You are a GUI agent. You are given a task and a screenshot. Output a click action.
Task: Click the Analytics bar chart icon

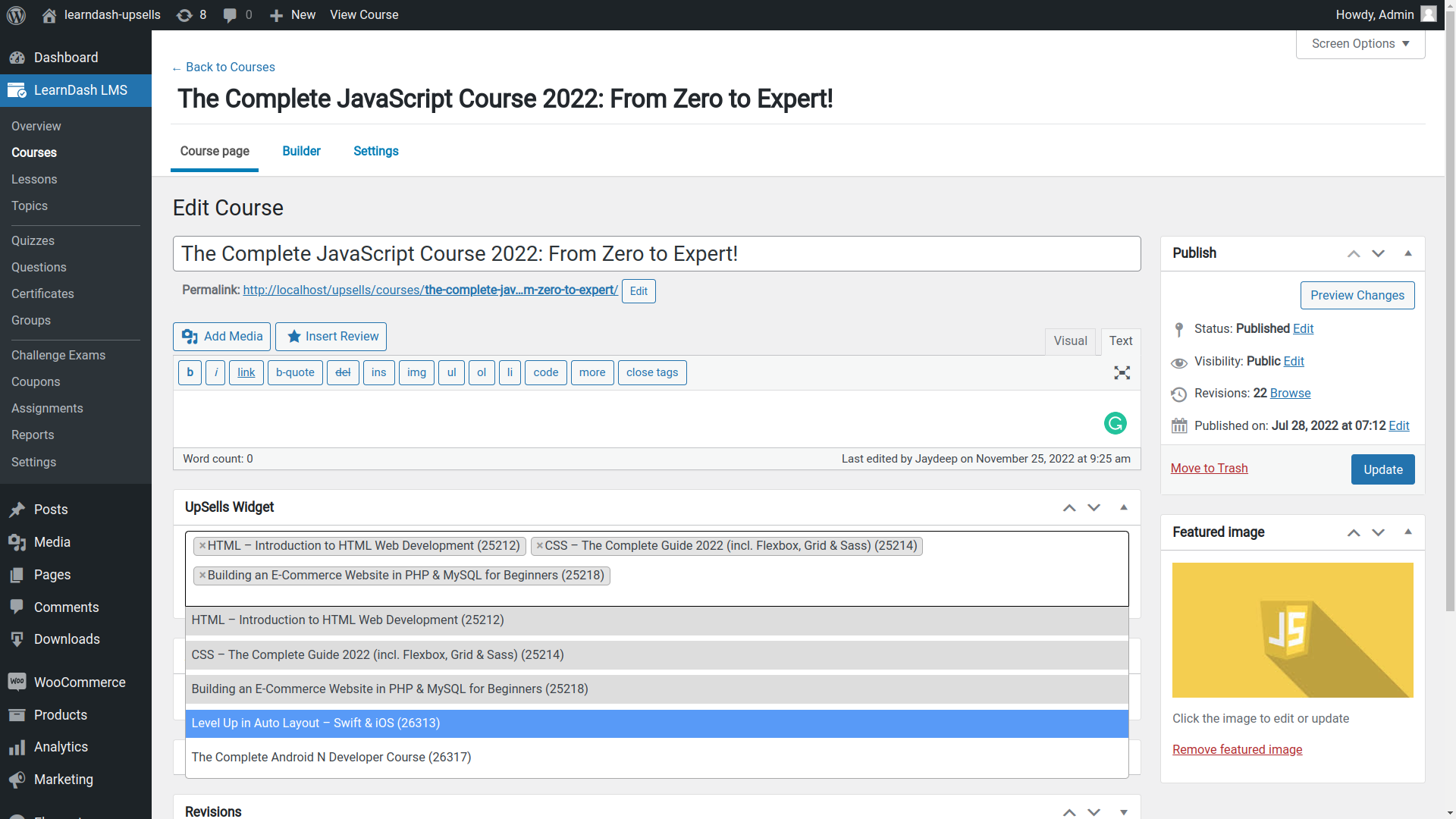(x=17, y=748)
